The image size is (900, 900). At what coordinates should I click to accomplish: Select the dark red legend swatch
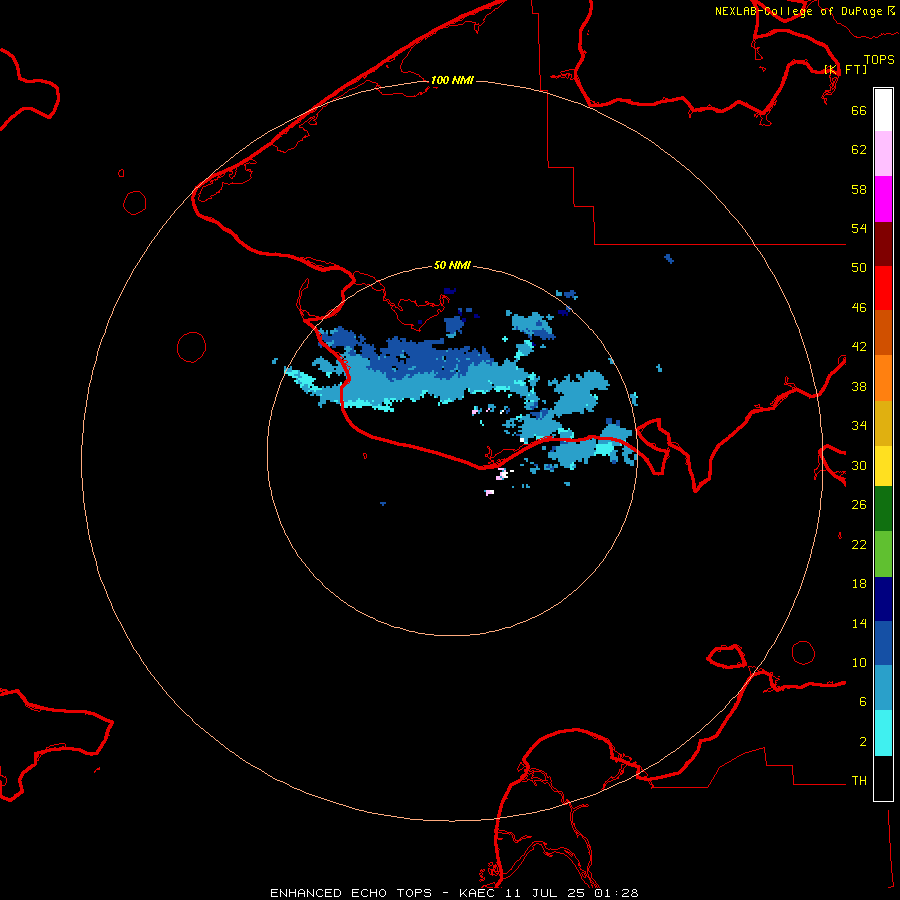(x=883, y=245)
